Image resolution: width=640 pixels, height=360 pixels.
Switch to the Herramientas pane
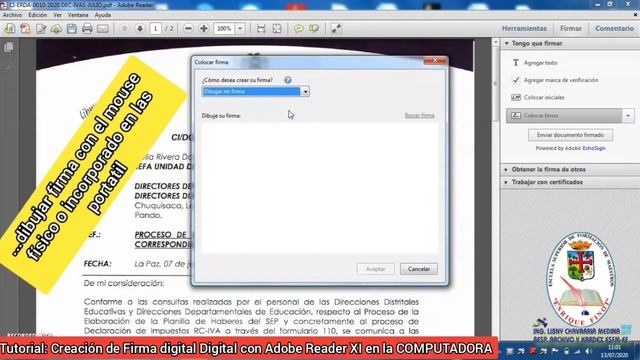(x=524, y=28)
